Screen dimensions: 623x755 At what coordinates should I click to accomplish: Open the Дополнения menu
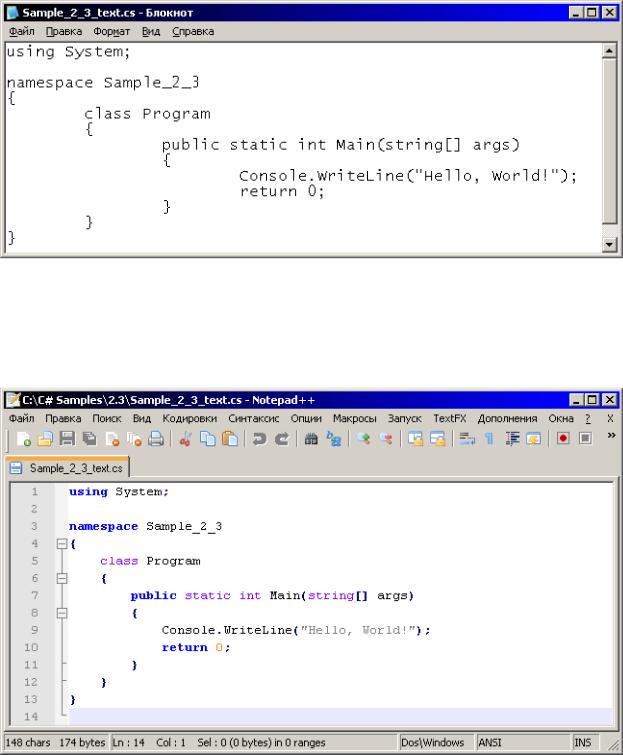click(507, 418)
